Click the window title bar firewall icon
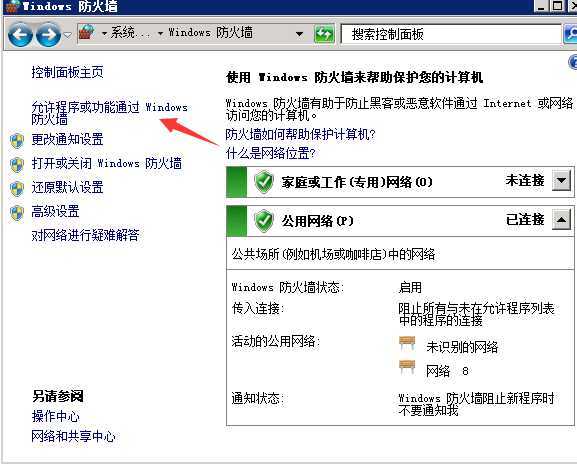 coord(13,7)
